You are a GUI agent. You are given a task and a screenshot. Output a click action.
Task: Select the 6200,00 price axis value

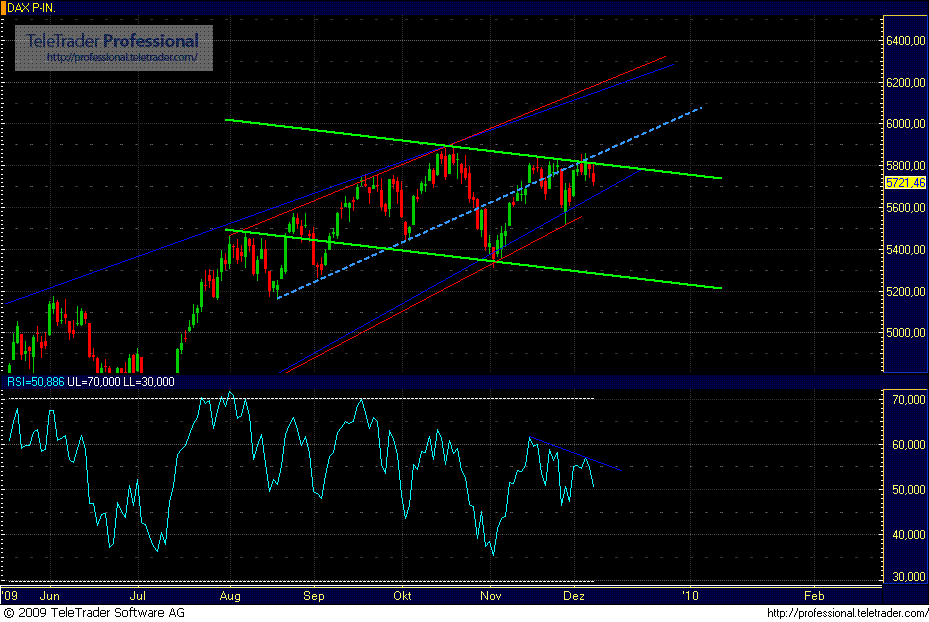[905, 83]
